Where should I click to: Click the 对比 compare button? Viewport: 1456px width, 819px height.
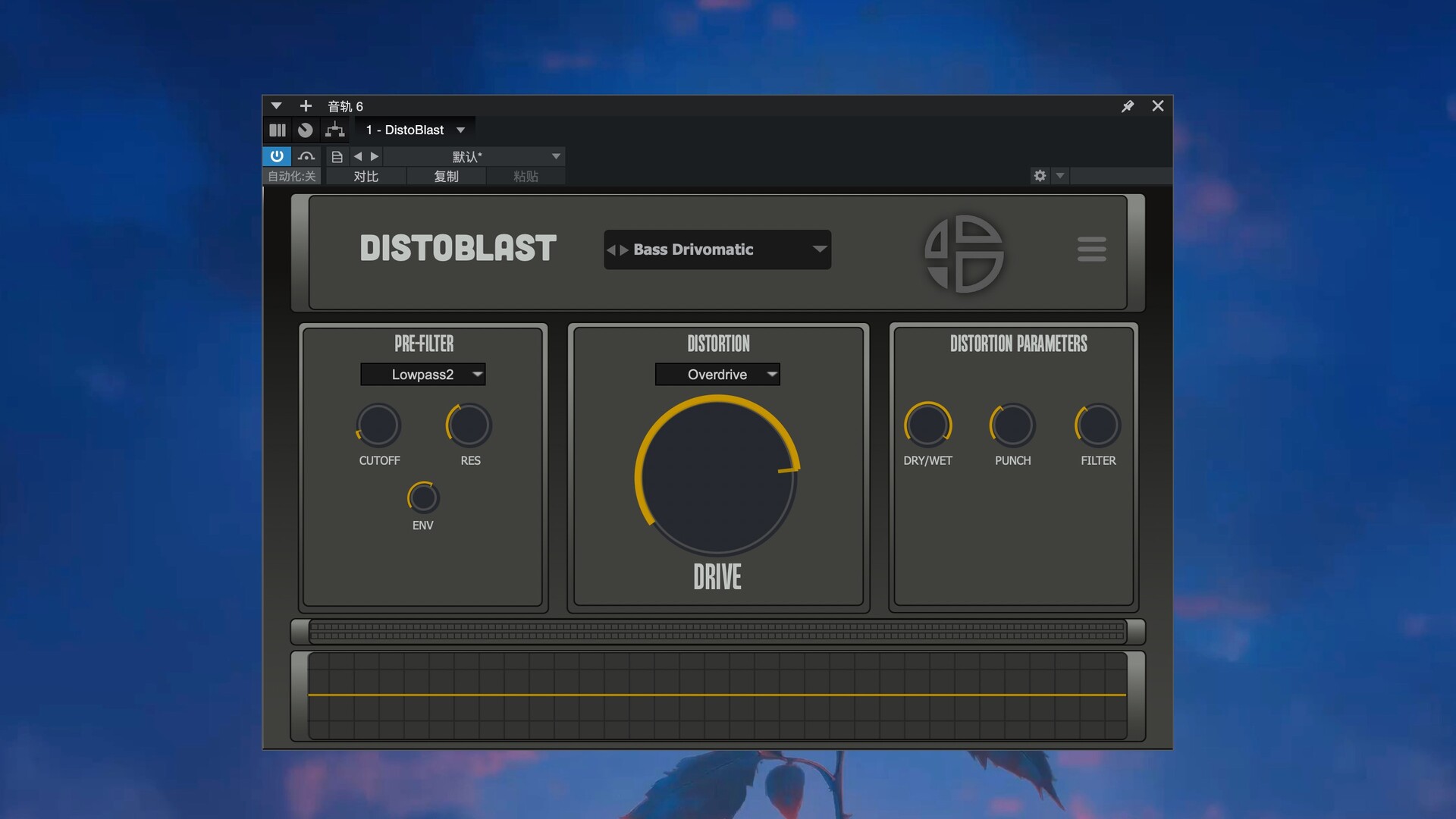(x=366, y=176)
